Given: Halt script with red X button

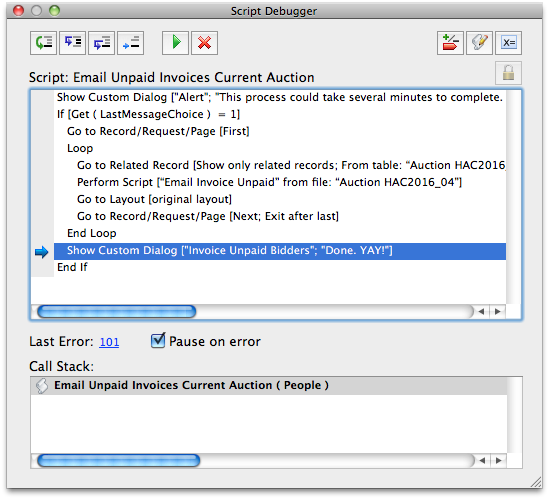Looking at the screenshot, I should (x=204, y=43).
